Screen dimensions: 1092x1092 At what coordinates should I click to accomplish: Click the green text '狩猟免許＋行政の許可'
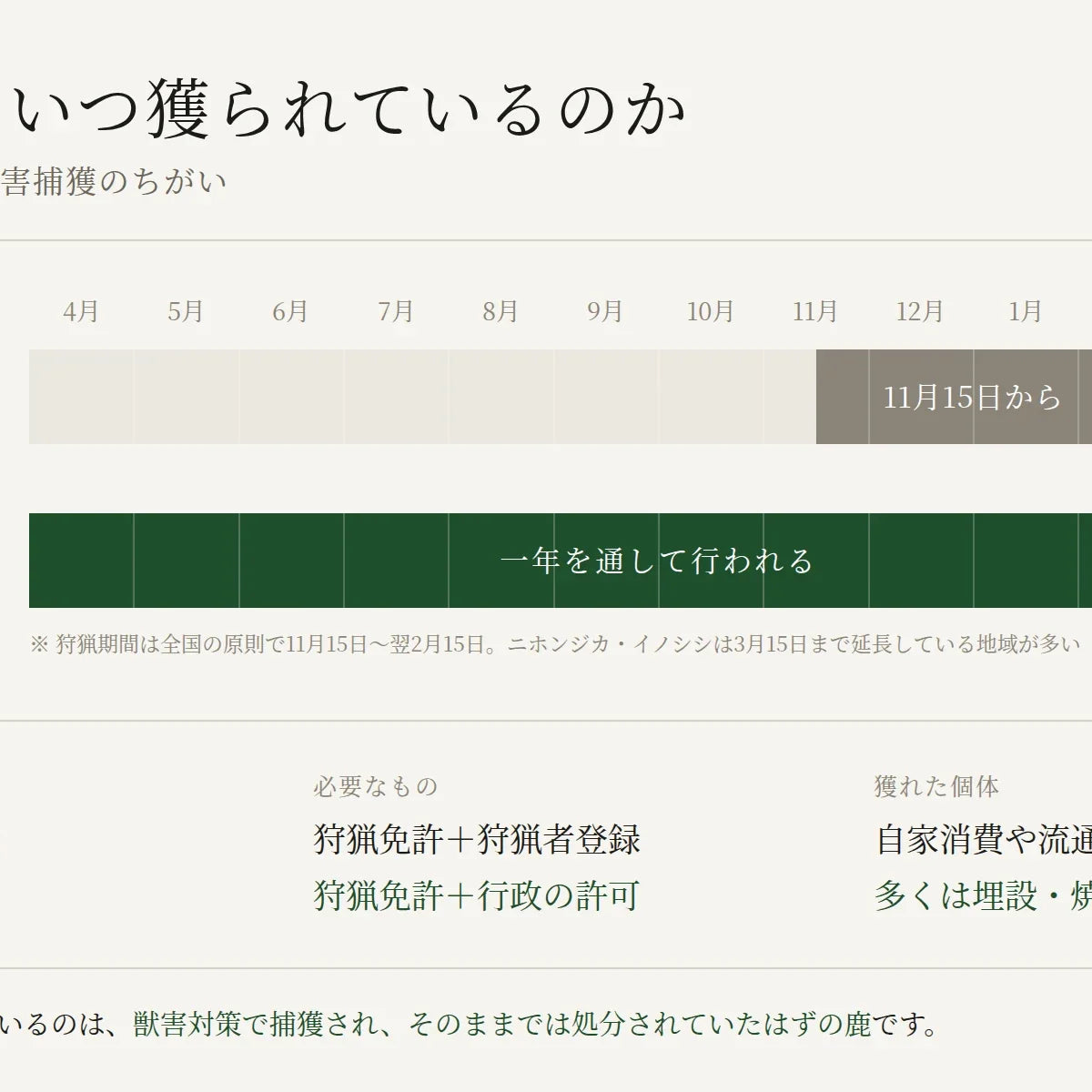(477, 895)
